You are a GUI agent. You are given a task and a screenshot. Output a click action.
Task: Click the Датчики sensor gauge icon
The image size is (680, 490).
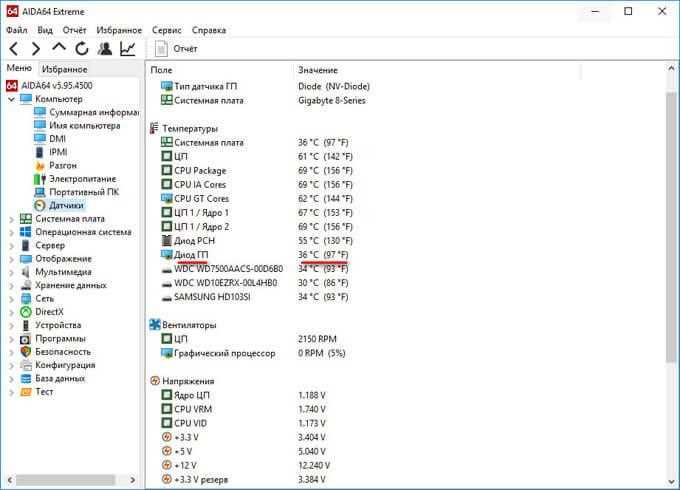click(40, 206)
